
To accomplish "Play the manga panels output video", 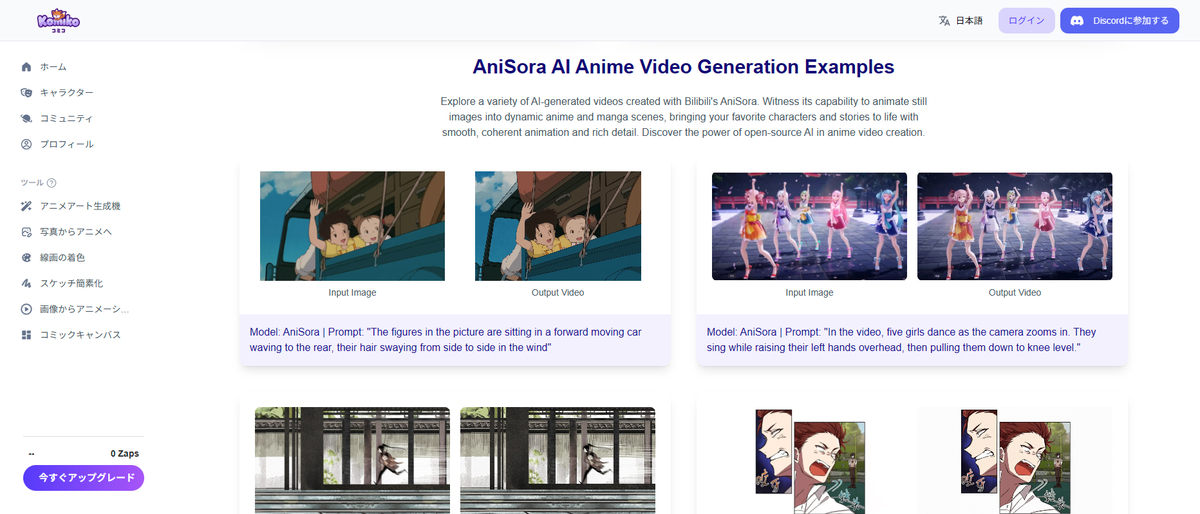I will coord(1015,460).
